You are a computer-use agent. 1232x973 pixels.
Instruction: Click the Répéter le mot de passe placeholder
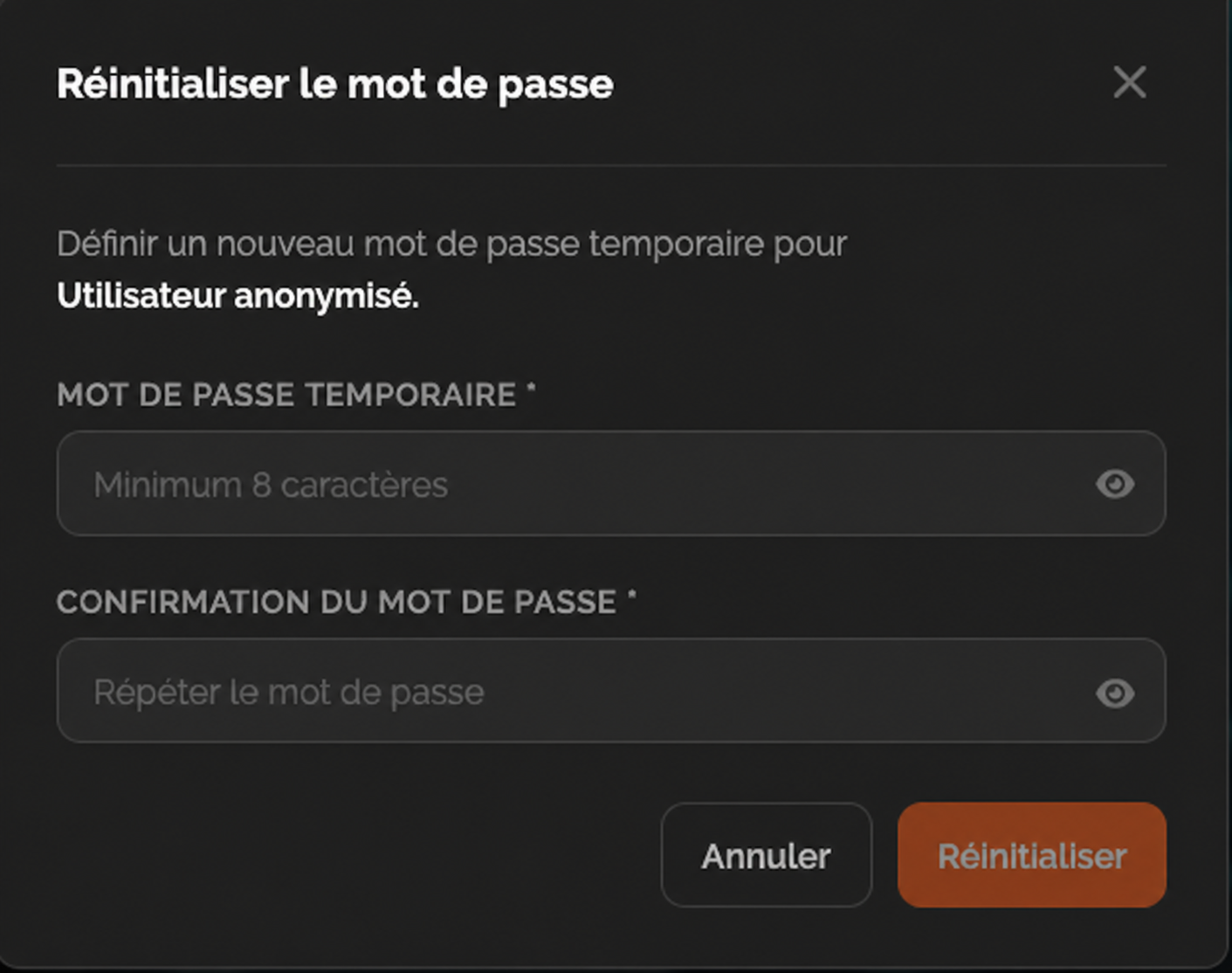coord(289,693)
